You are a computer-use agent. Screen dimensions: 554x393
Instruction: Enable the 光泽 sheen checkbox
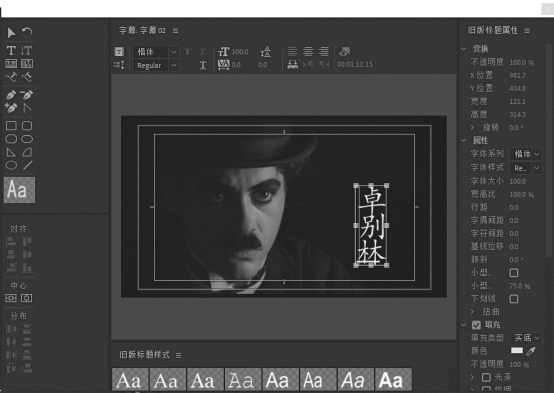coord(486,377)
